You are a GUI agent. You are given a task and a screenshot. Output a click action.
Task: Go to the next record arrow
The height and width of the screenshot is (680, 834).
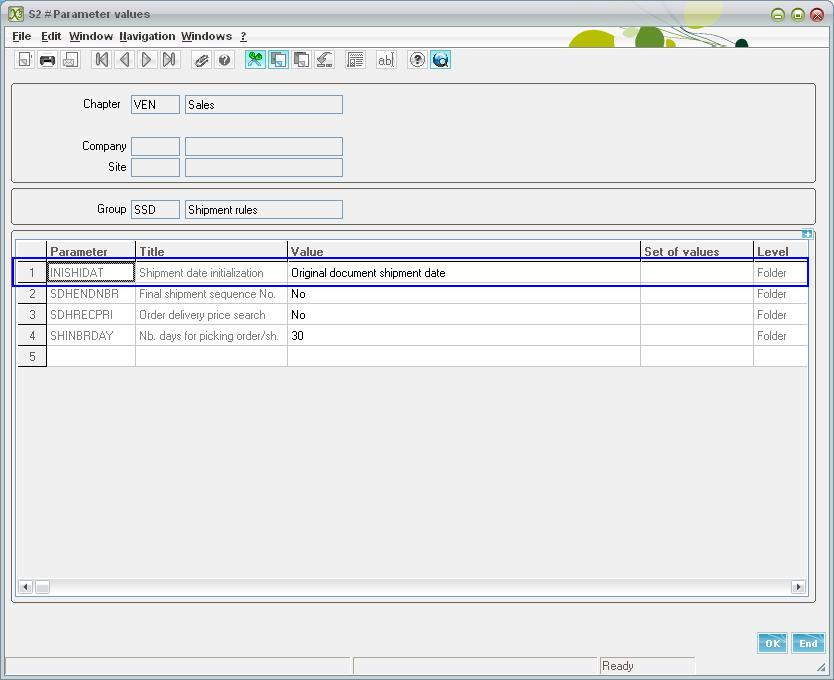coord(147,60)
